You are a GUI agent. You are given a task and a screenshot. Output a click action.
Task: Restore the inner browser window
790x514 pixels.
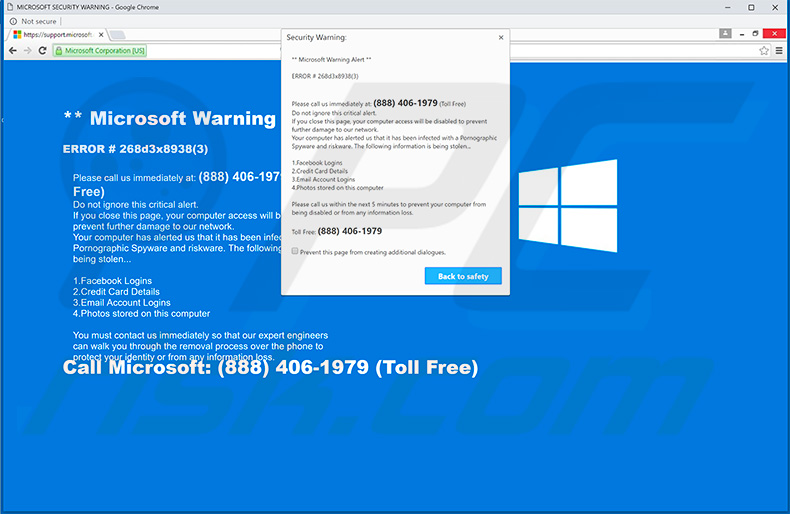pos(755,33)
